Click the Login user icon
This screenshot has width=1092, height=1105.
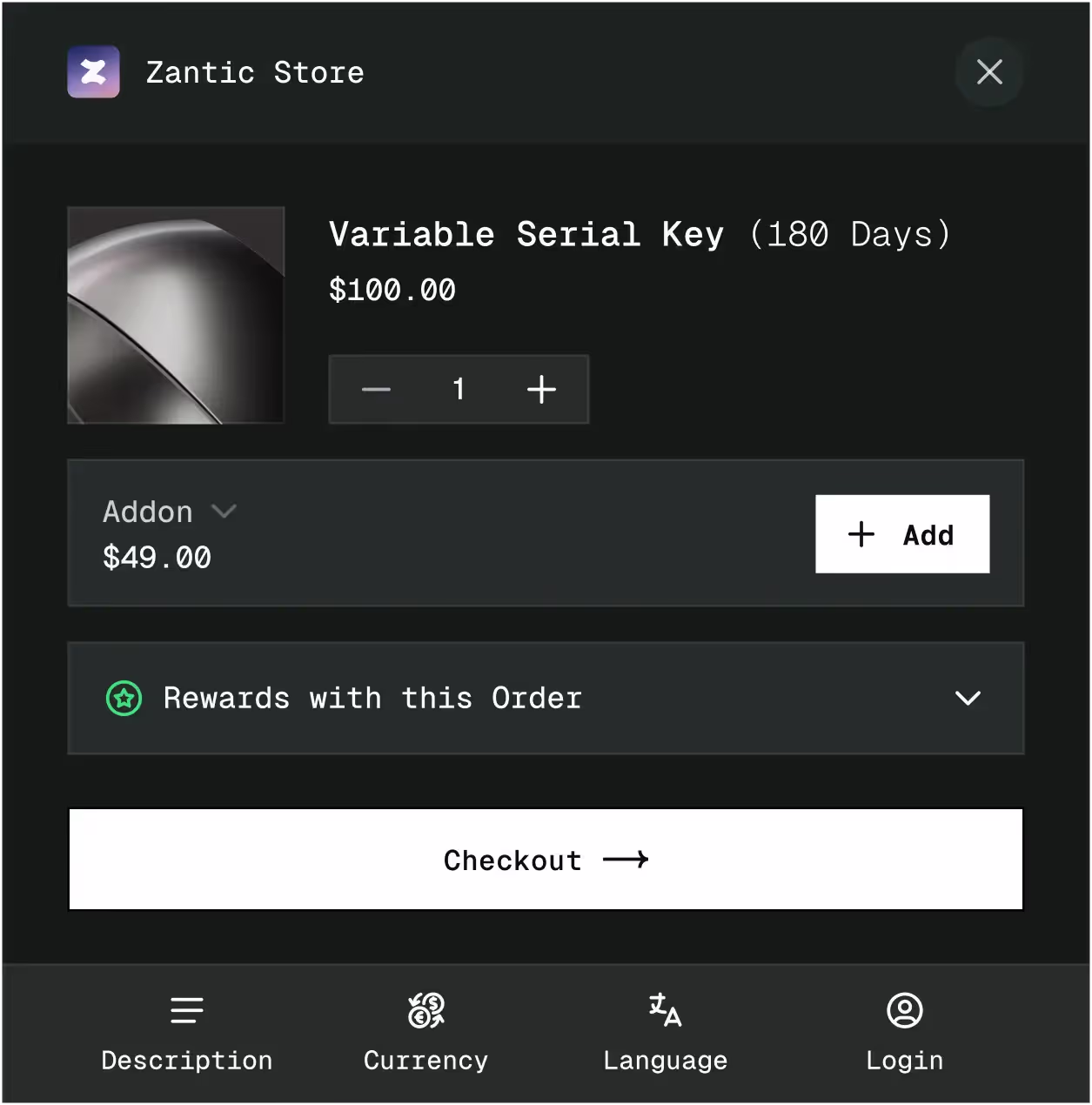pos(905,1010)
